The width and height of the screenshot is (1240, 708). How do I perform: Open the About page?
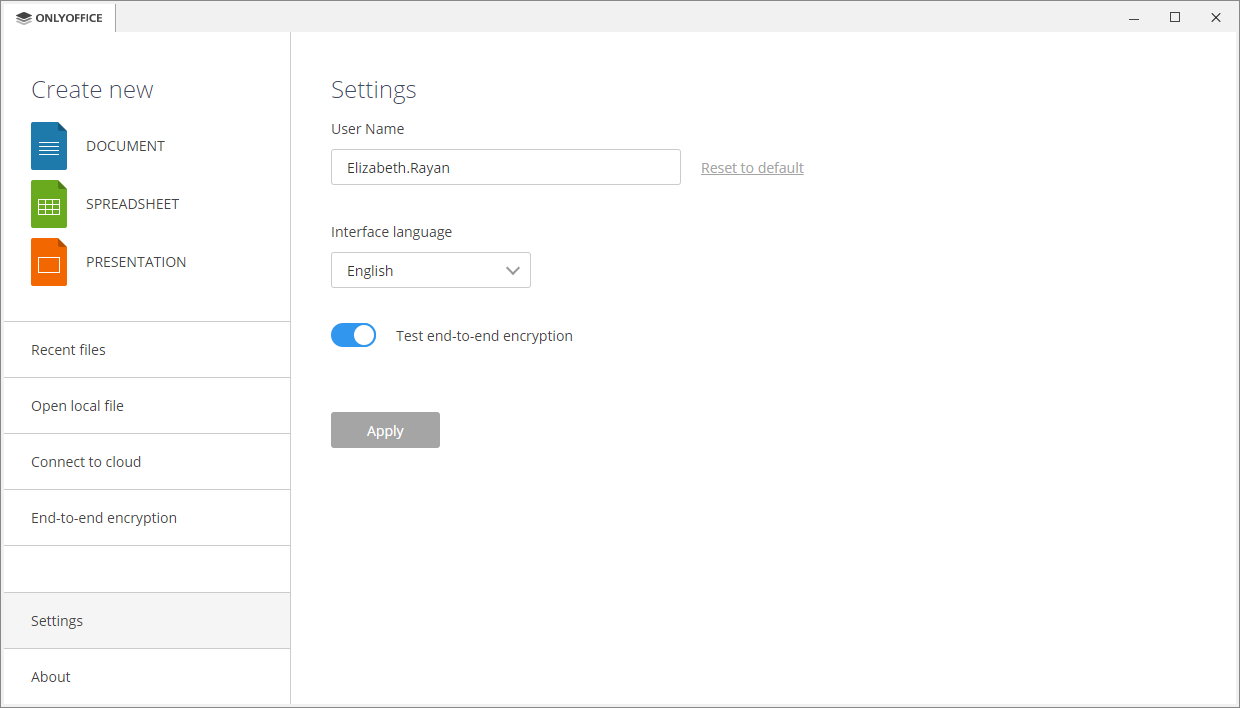pos(51,677)
